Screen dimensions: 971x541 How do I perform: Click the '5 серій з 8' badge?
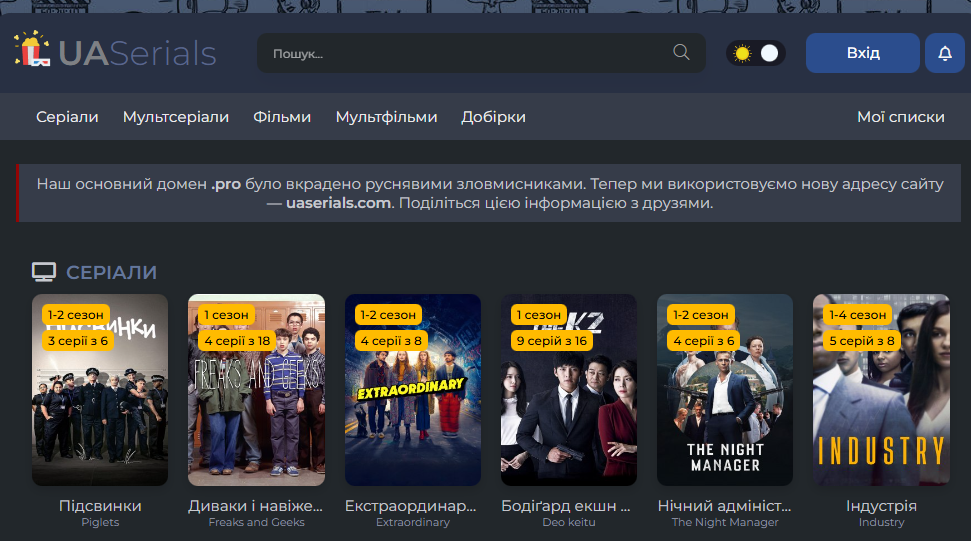(862, 341)
